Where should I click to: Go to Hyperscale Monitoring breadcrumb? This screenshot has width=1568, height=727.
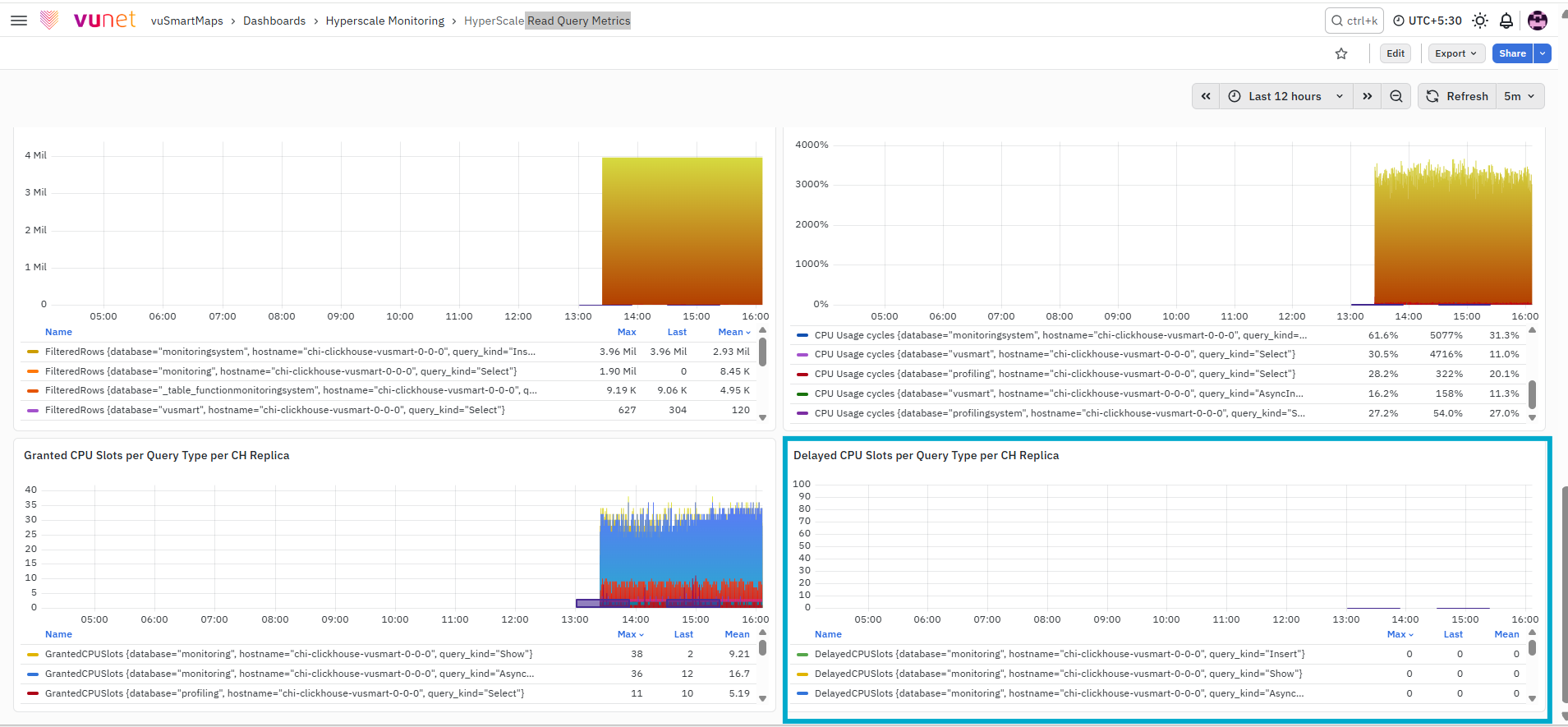click(385, 21)
